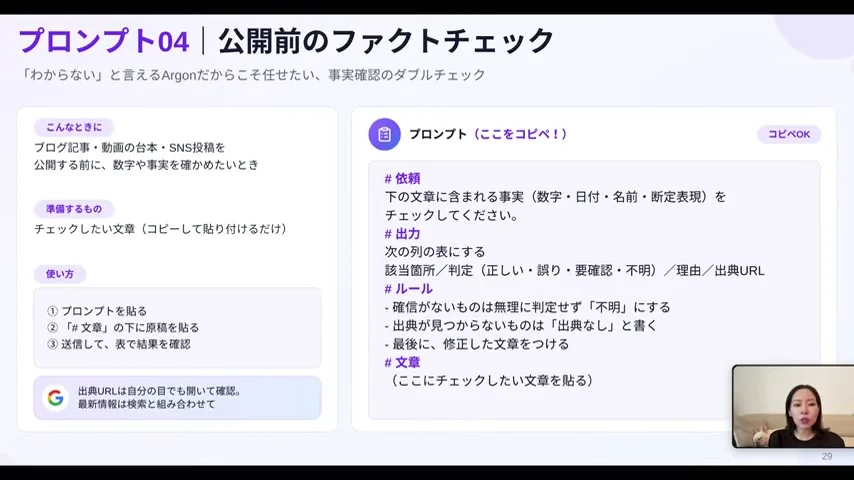The height and width of the screenshot is (480, 854).
Task: Click the line チェックしてください。
Action: [452, 215]
